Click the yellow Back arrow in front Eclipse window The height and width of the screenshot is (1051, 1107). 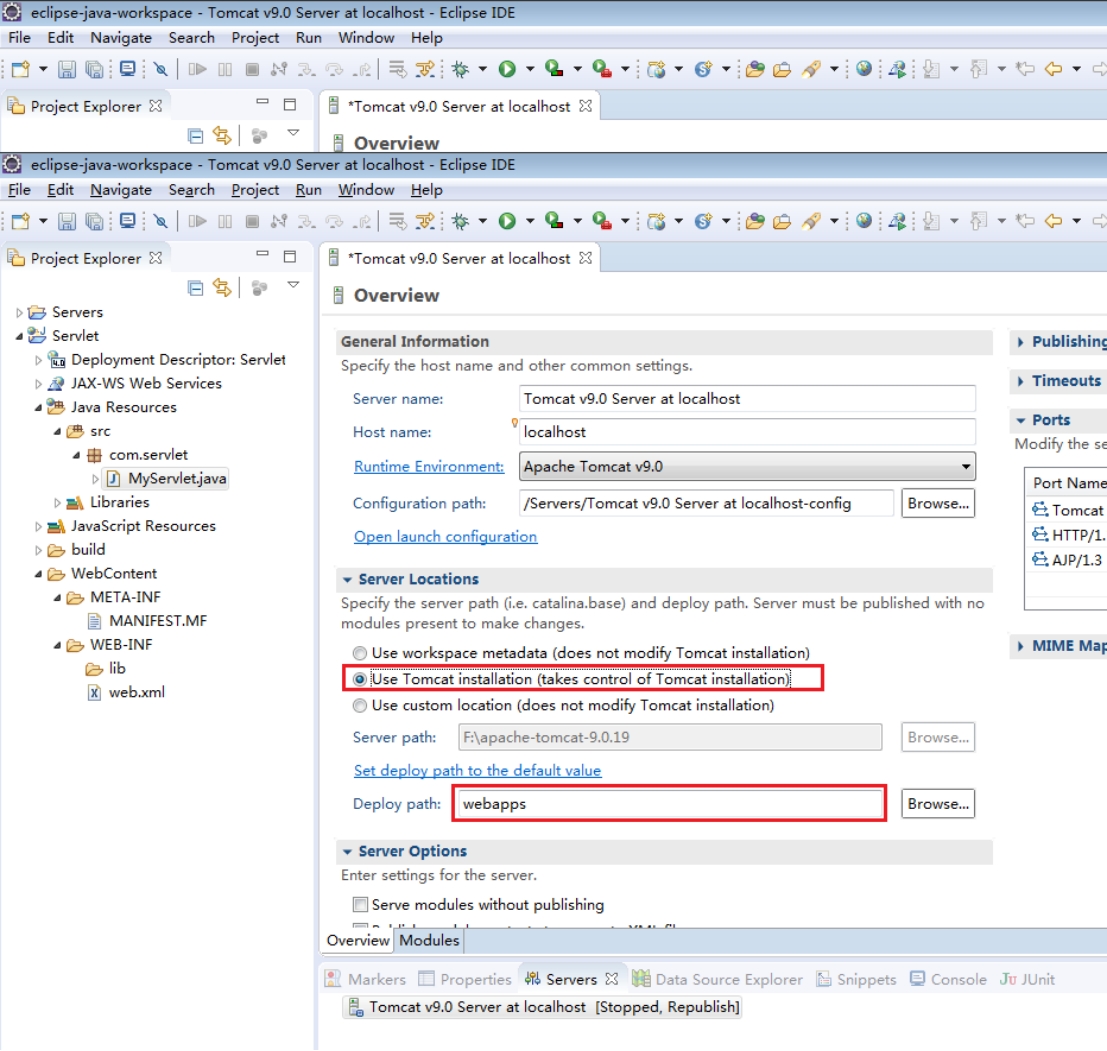[x=1053, y=222]
